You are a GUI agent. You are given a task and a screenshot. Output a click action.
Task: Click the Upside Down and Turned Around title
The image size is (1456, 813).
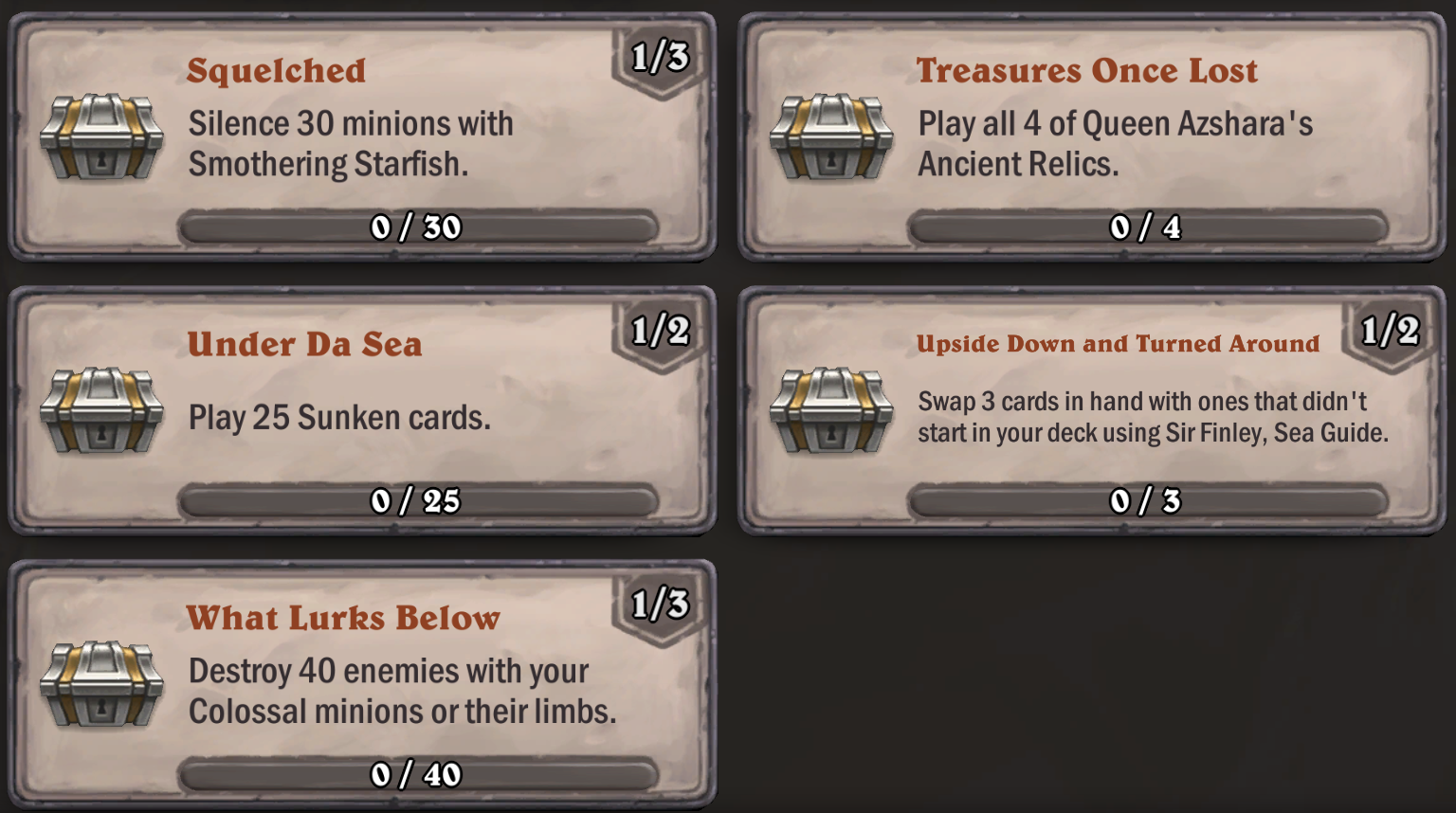[1118, 344]
